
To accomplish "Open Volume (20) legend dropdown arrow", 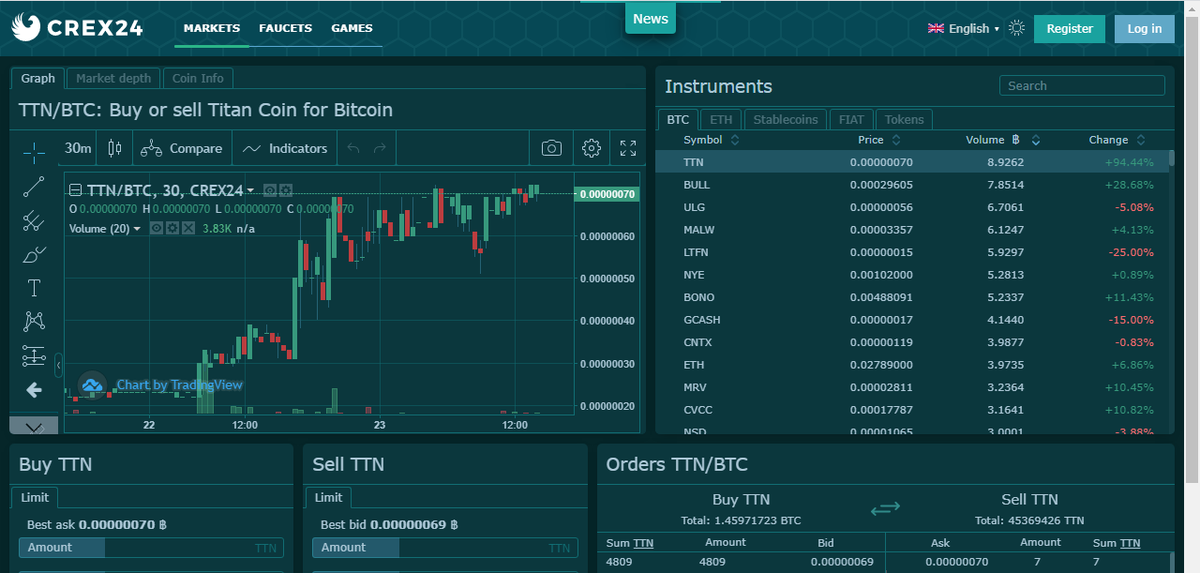I will (x=137, y=229).
